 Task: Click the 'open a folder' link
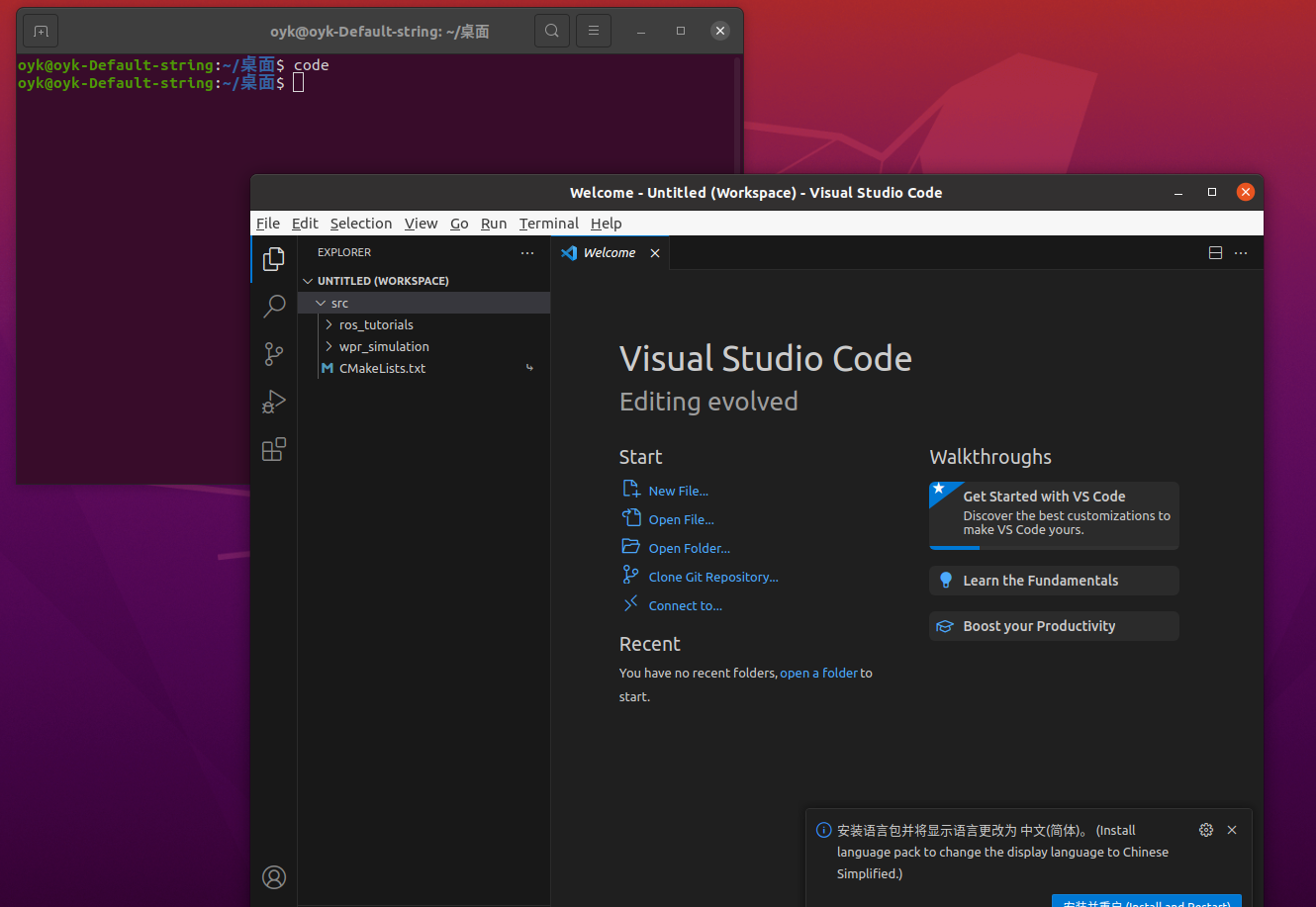coord(819,673)
